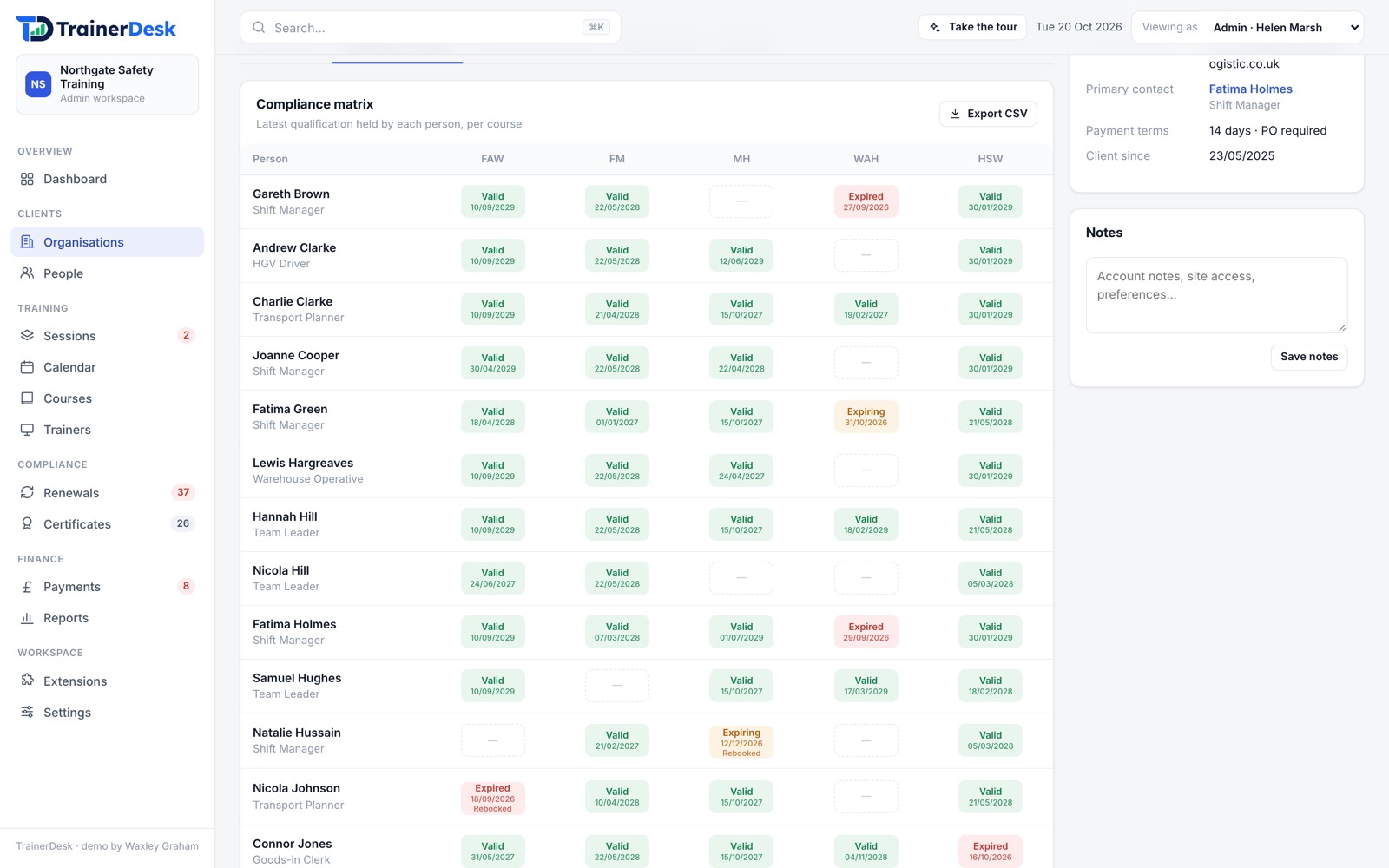Viewport: 1389px width, 868px height.
Task: Click the Courses book icon
Action: (x=27, y=398)
